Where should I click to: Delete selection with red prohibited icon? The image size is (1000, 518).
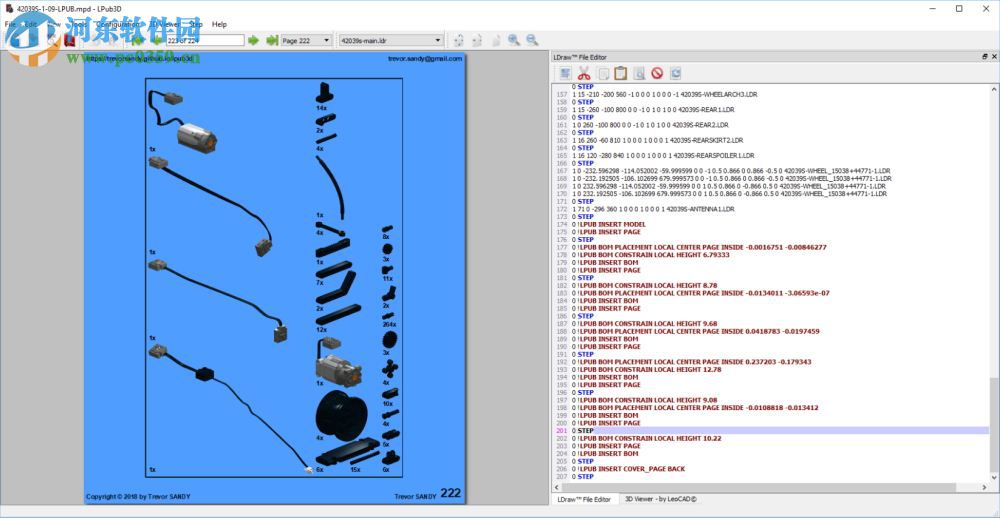[x=658, y=73]
